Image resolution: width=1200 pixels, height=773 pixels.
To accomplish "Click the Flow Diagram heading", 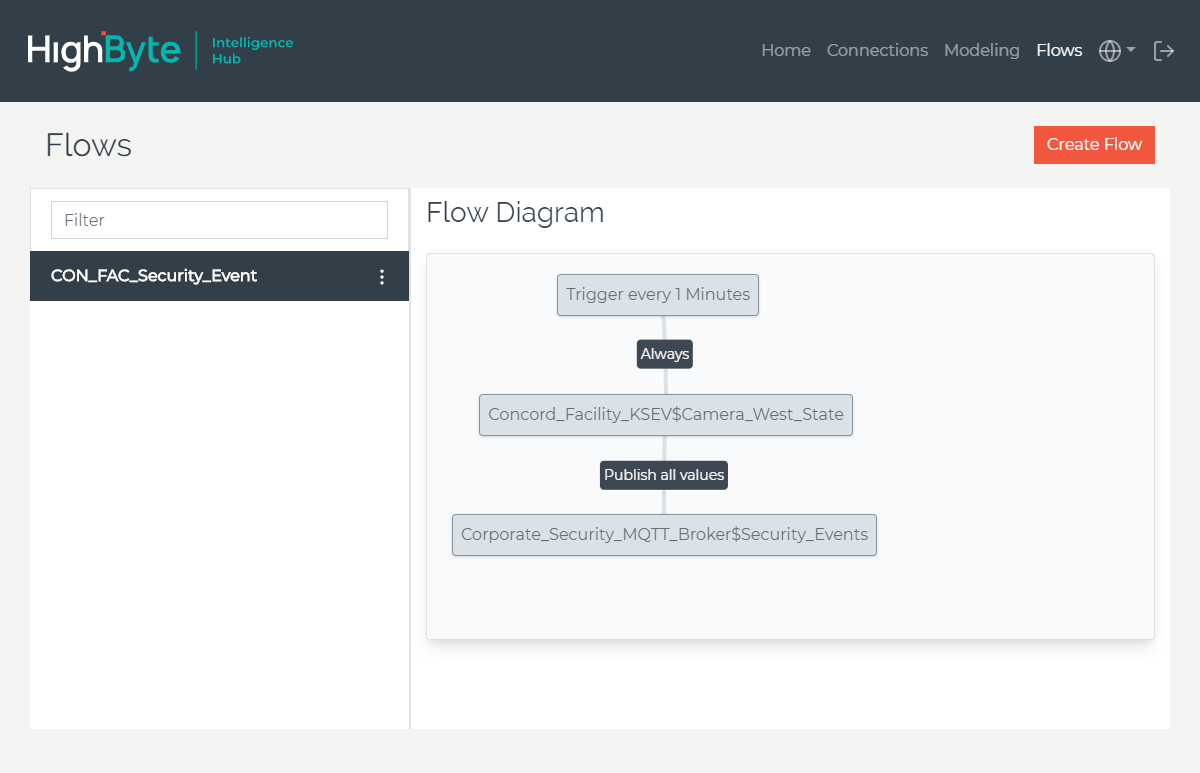I will point(515,213).
